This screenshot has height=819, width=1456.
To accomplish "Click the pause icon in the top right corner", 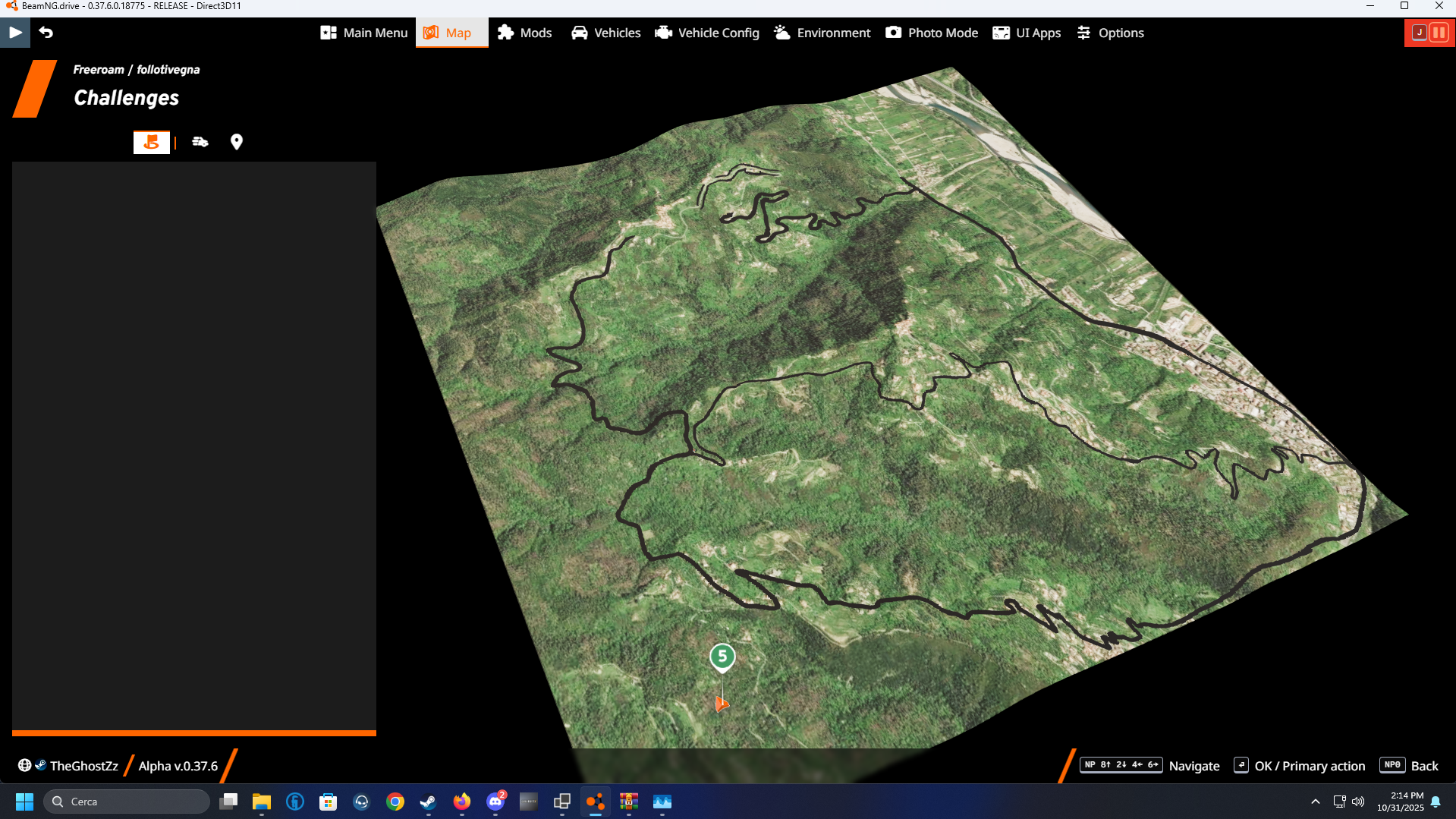I will 1441,33.
